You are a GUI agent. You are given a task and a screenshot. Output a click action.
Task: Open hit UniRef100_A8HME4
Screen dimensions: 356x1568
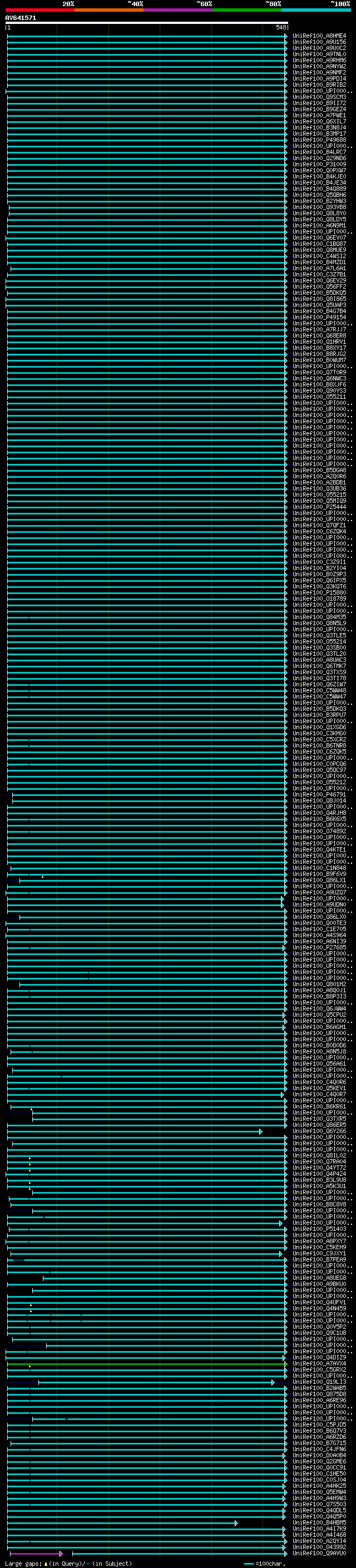319,36
